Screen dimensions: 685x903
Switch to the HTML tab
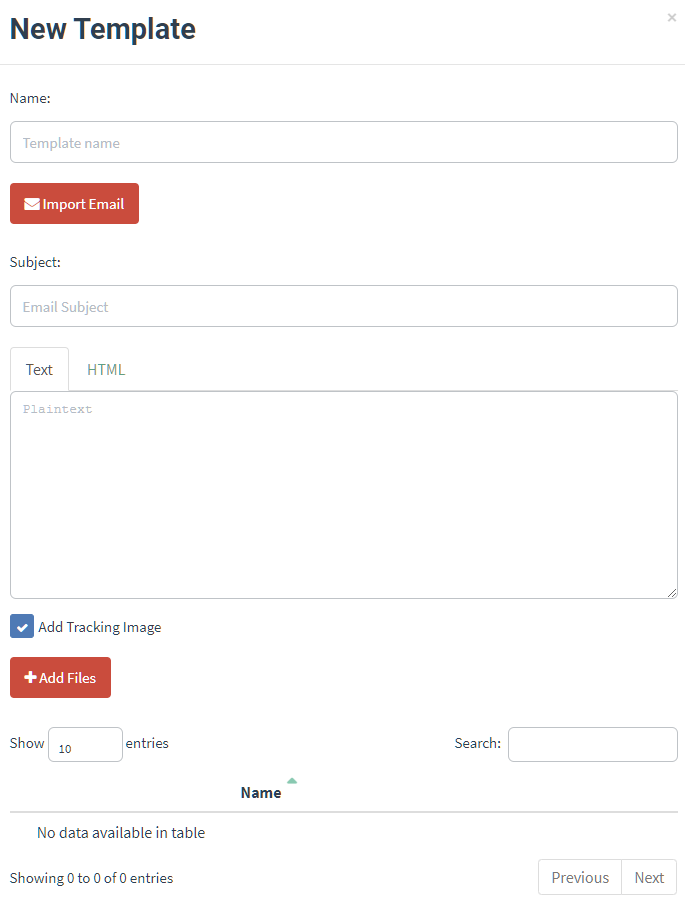point(105,369)
